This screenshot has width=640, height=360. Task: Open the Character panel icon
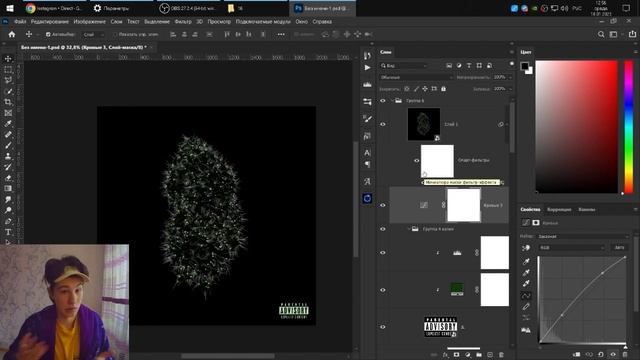pos(367,153)
